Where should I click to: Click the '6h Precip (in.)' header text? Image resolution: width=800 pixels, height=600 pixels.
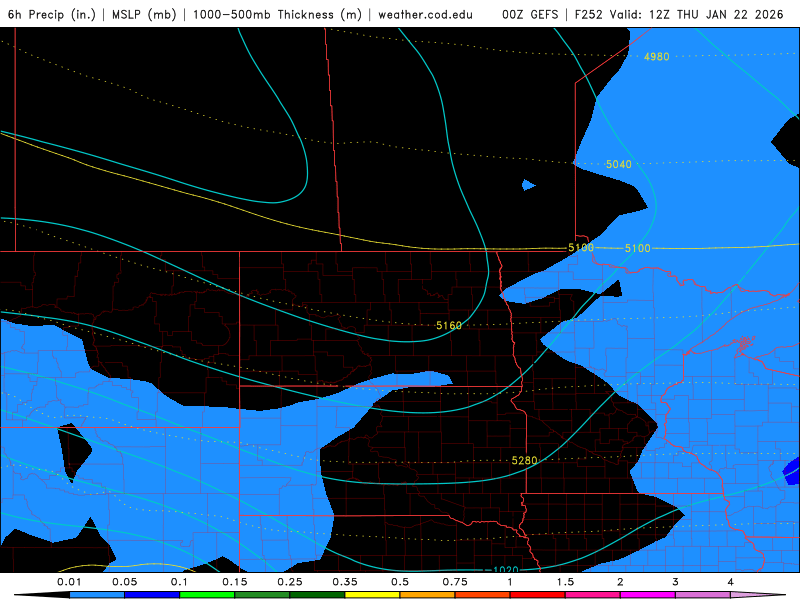point(52,14)
